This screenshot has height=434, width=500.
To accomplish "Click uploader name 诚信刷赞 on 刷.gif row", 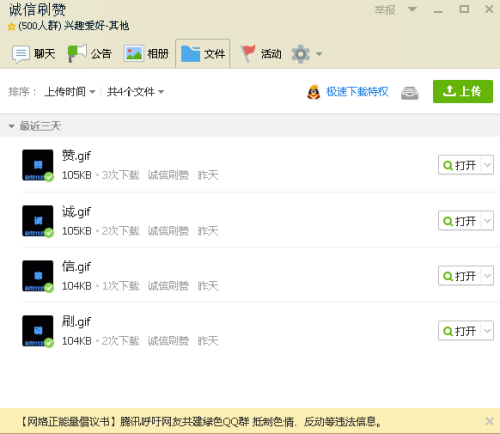I will [x=168, y=341].
